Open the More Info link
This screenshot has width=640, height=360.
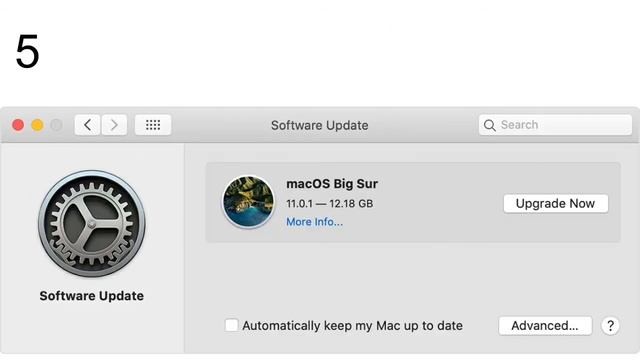(314, 222)
